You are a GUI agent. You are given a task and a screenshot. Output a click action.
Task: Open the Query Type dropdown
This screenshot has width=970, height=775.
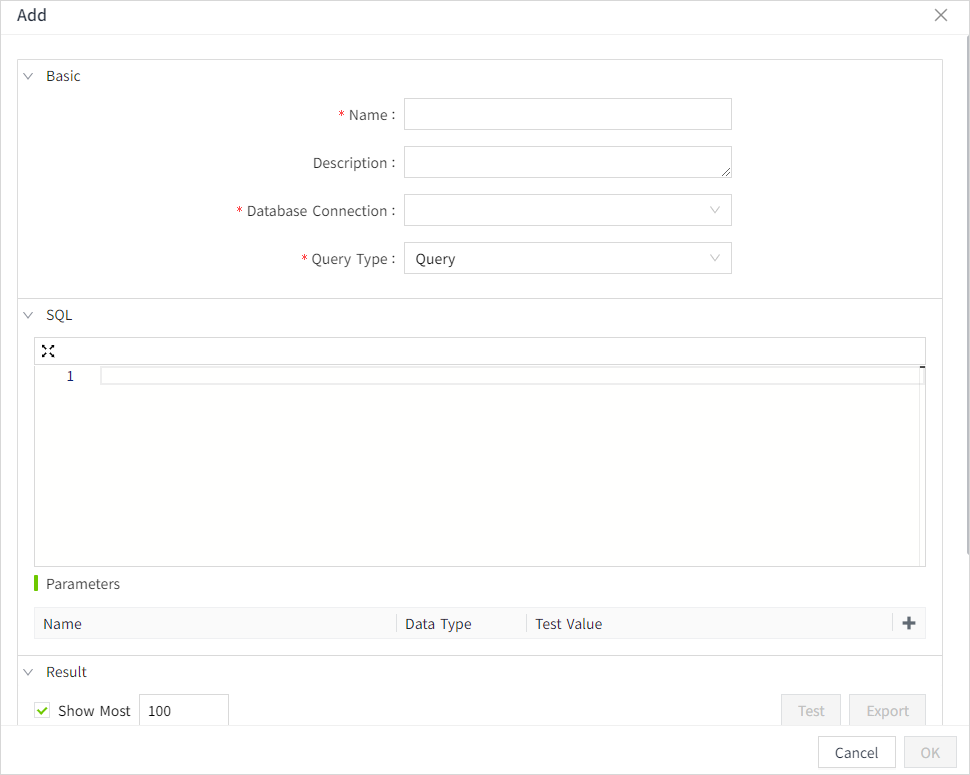[567, 258]
